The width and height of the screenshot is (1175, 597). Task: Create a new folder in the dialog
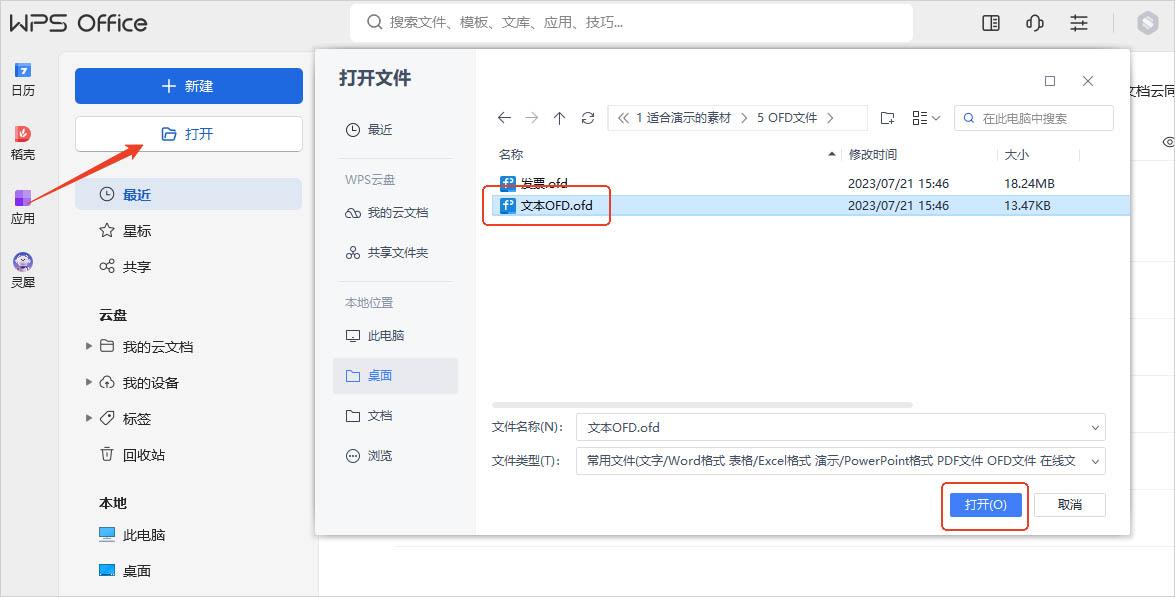tap(887, 117)
